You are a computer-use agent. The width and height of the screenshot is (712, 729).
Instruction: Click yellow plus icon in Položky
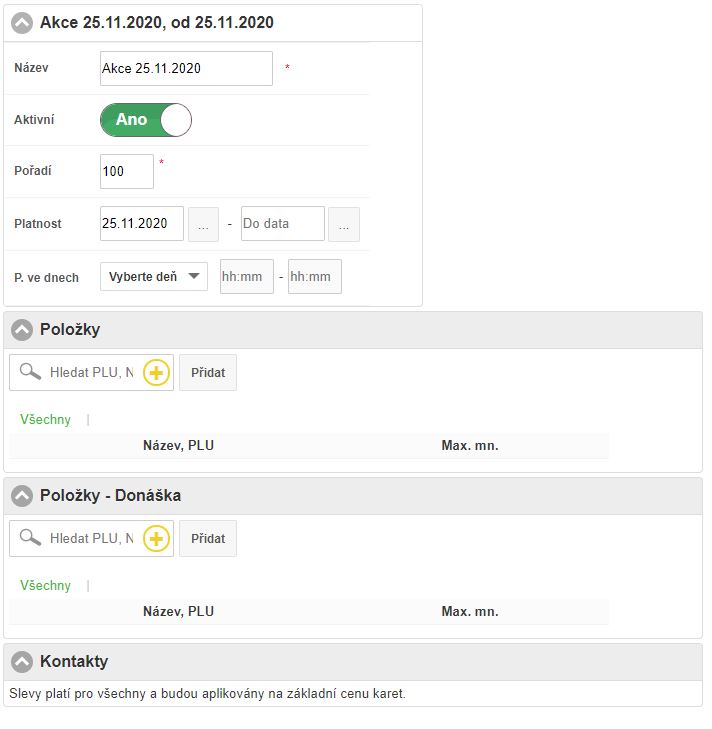click(x=157, y=373)
